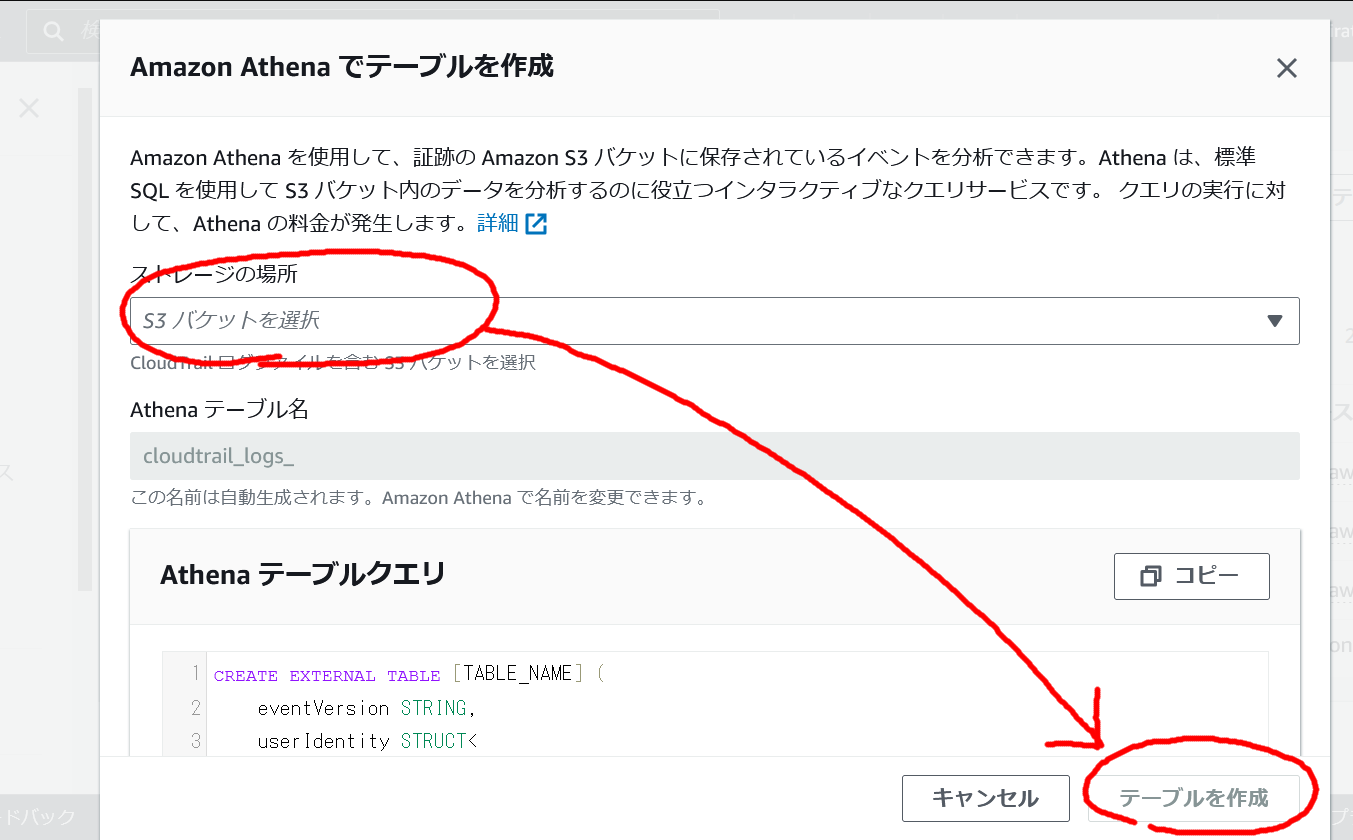
Task: Select the Athena table name field
Action: coord(714,456)
